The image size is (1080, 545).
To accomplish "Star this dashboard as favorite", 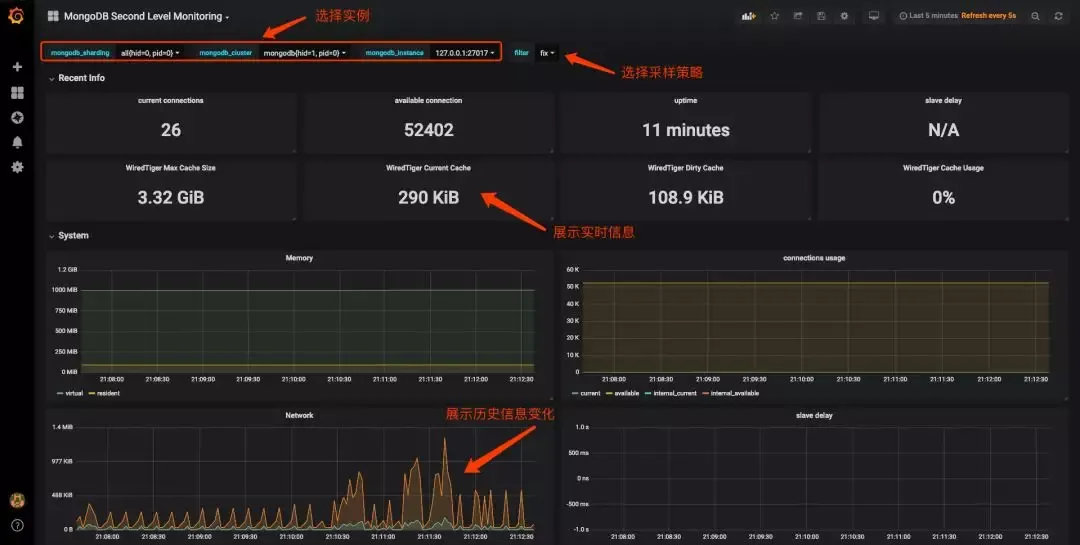I will click(x=774, y=16).
